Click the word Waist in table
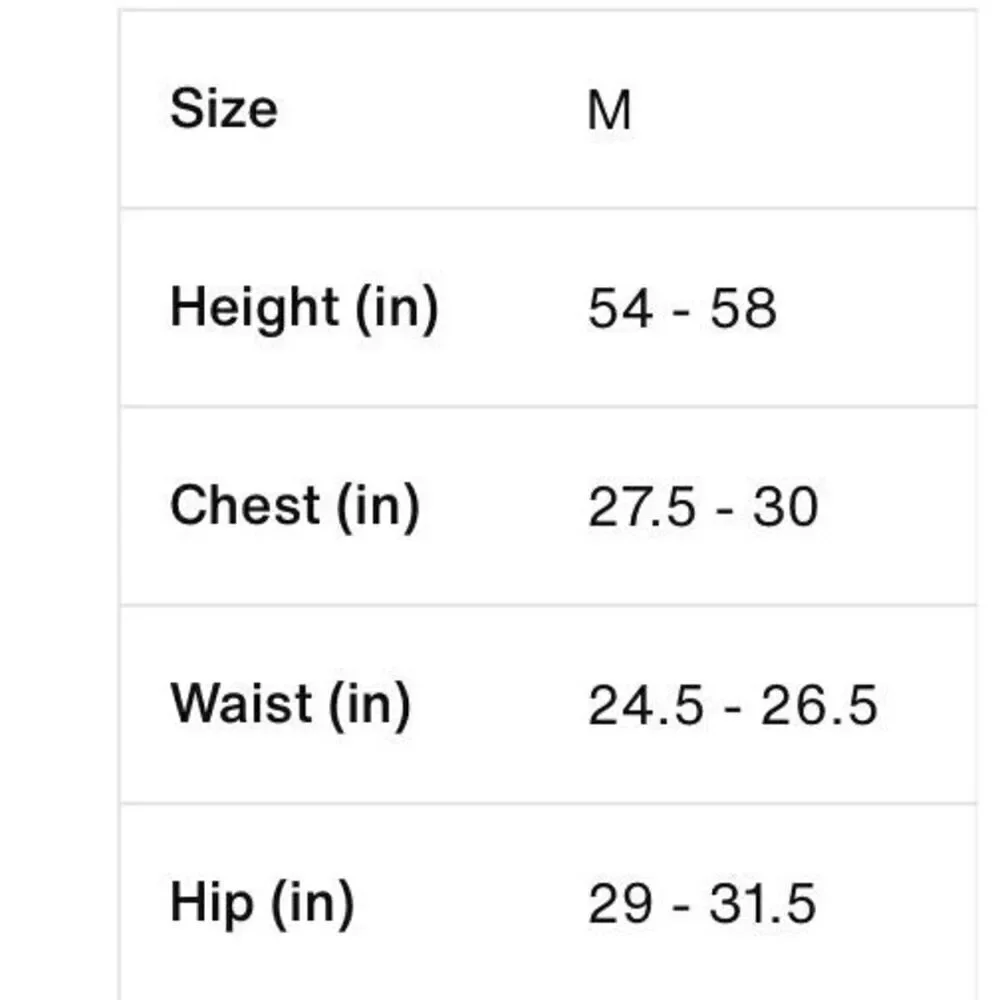 (241, 703)
